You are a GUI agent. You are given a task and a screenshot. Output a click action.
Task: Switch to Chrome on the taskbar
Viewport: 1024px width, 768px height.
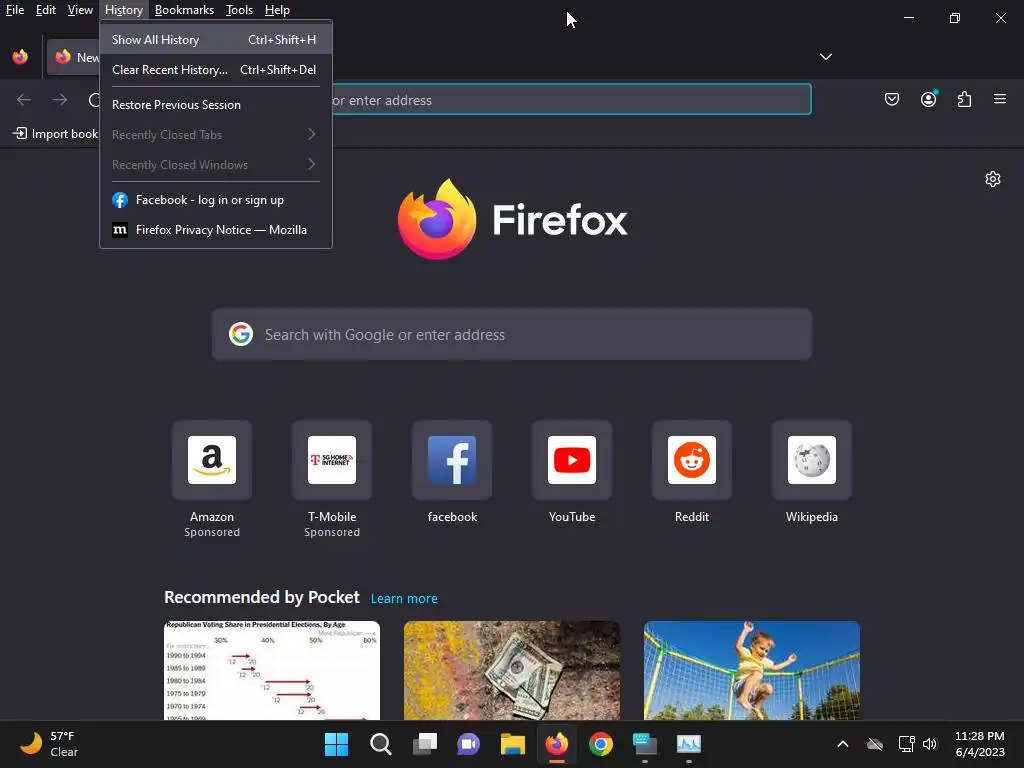pos(601,744)
